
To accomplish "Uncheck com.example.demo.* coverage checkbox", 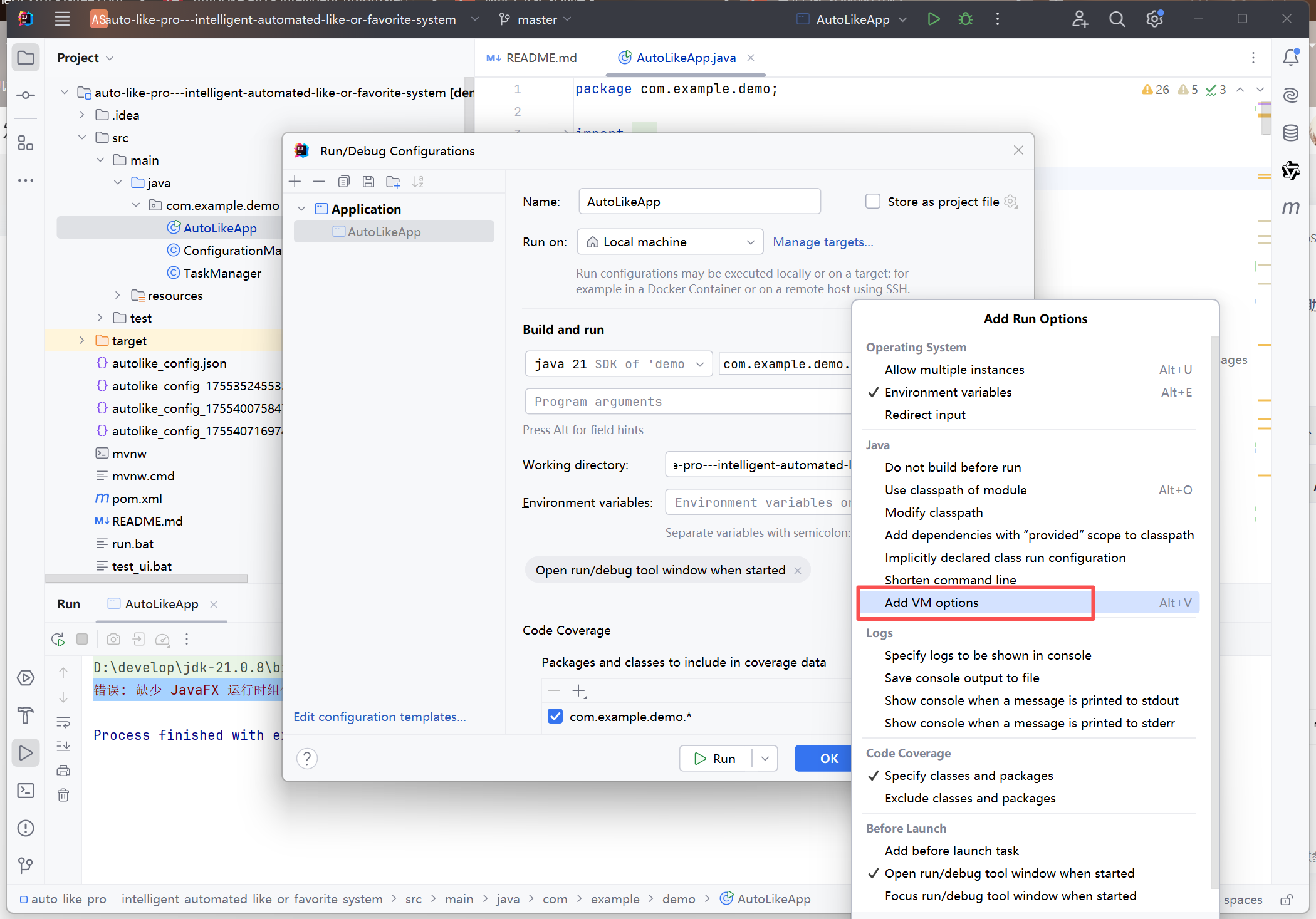I will coord(555,717).
